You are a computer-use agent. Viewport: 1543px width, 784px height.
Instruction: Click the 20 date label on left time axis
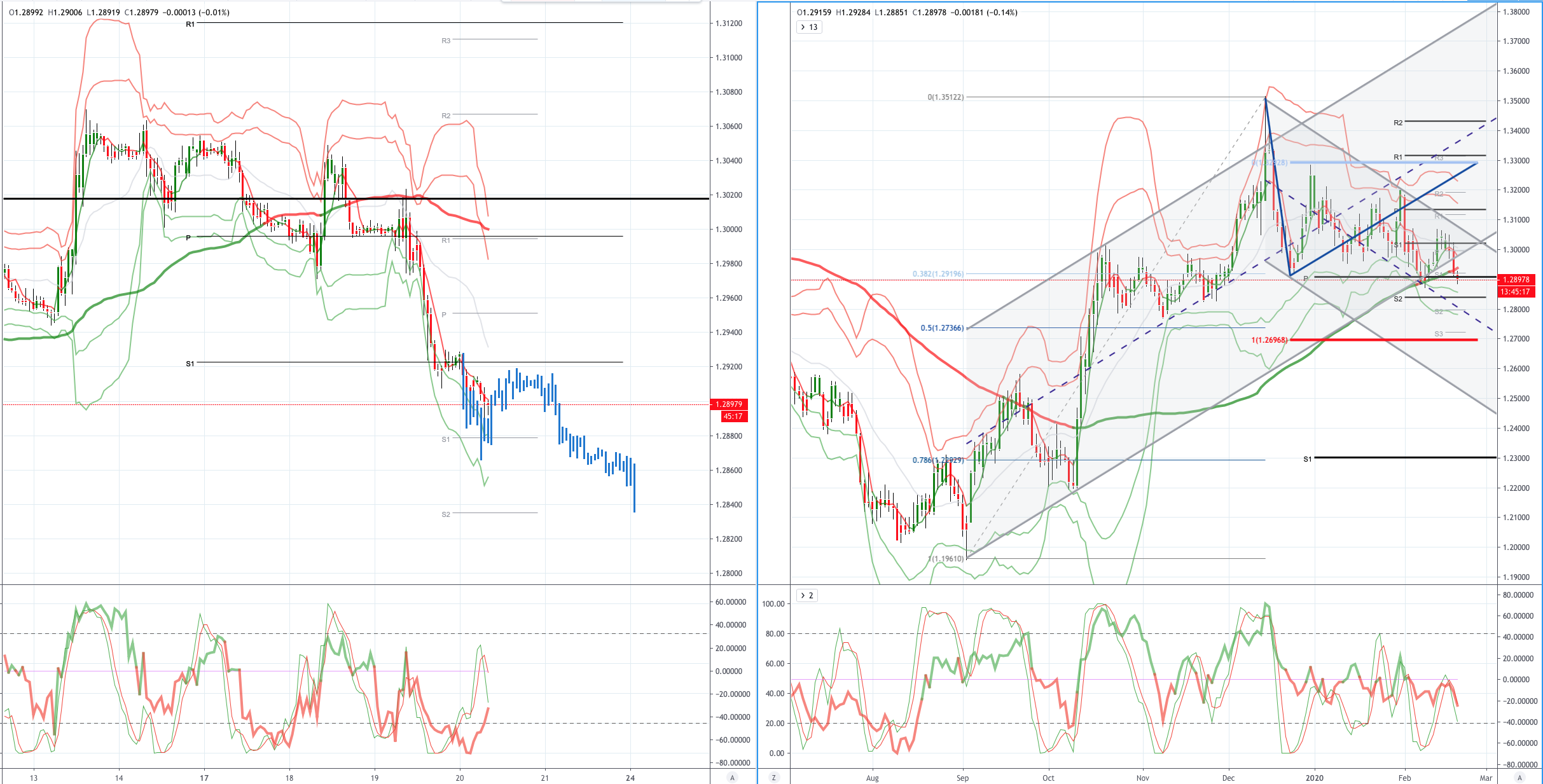(x=460, y=778)
